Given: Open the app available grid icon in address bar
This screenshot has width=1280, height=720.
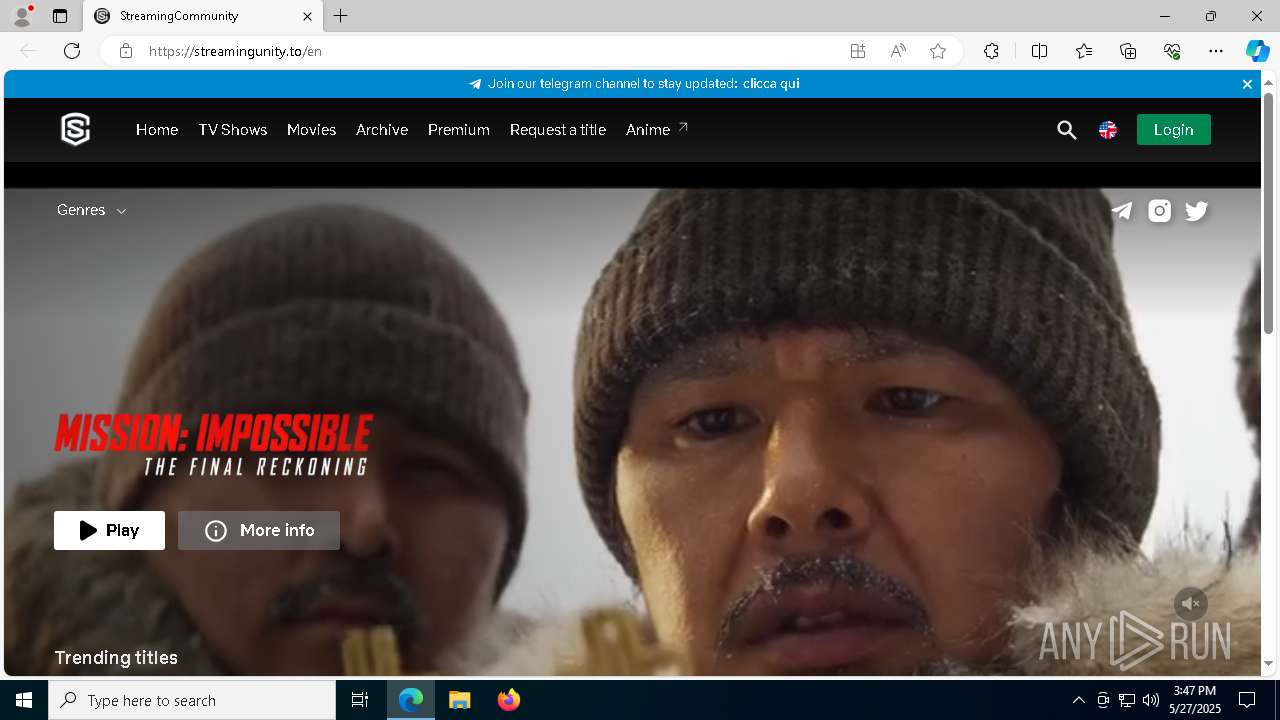Looking at the screenshot, I should pos(858,51).
